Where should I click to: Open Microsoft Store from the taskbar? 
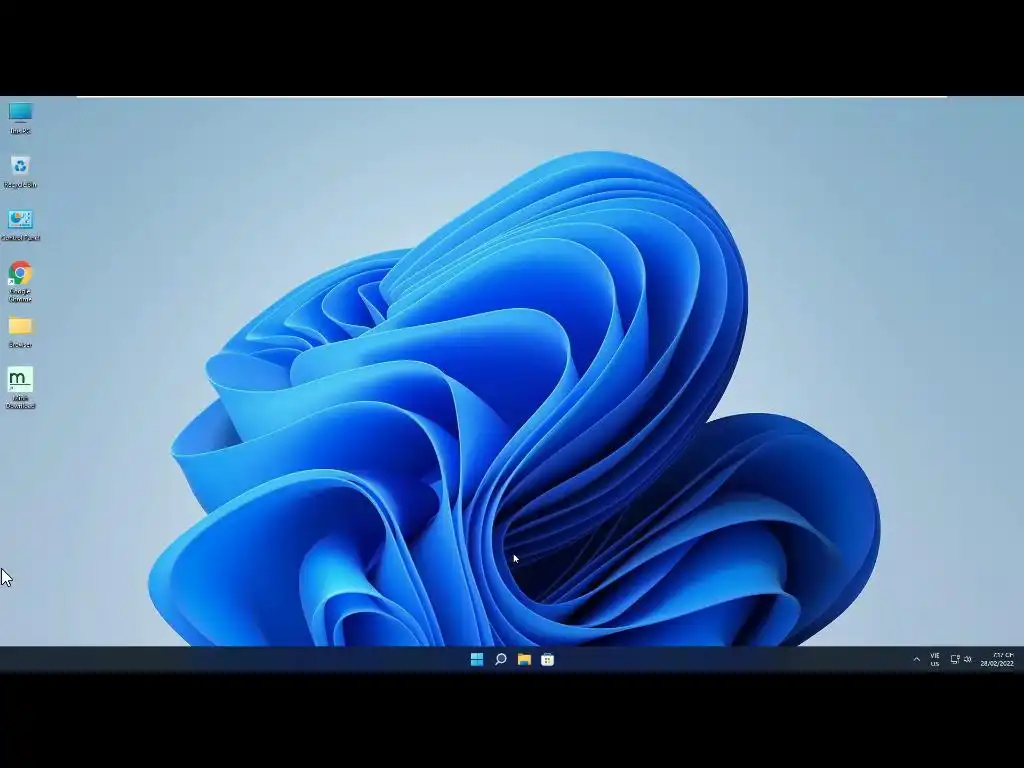click(x=548, y=660)
